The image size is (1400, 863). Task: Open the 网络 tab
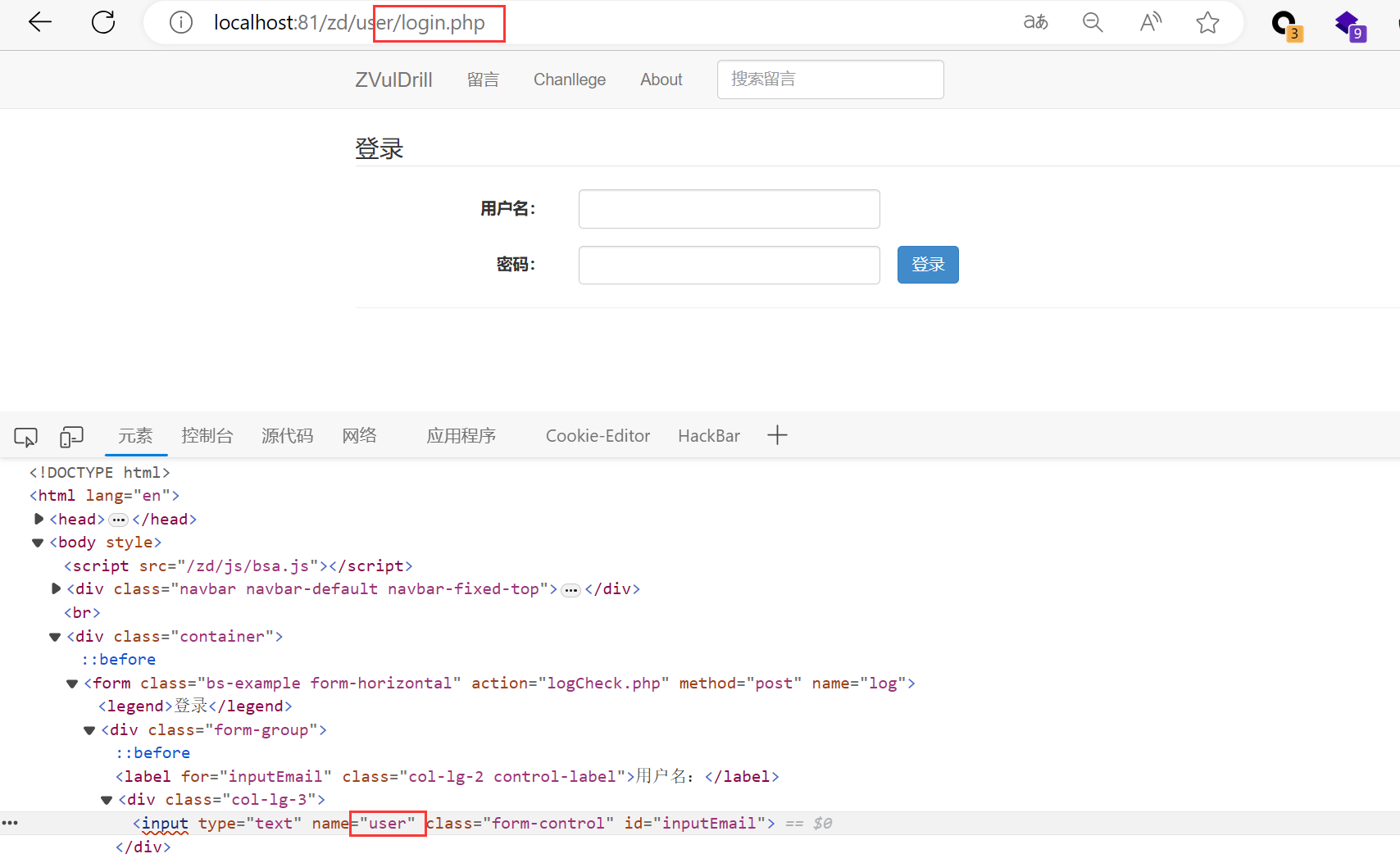click(x=359, y=436)
